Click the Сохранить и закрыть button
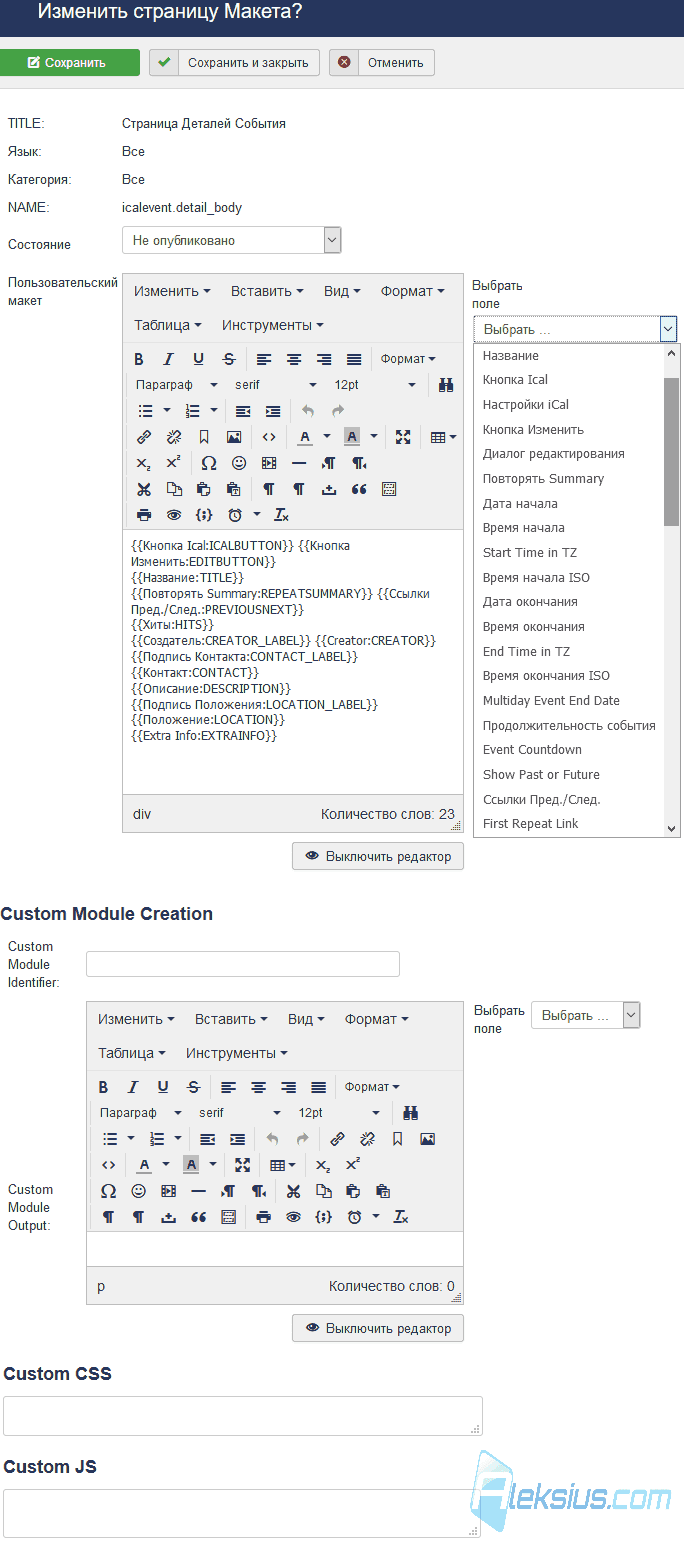 [235, 62]
